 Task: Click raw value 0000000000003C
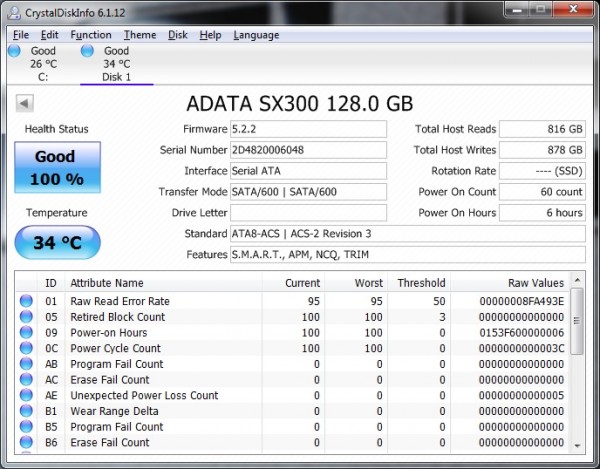click(x=522, y=348)
